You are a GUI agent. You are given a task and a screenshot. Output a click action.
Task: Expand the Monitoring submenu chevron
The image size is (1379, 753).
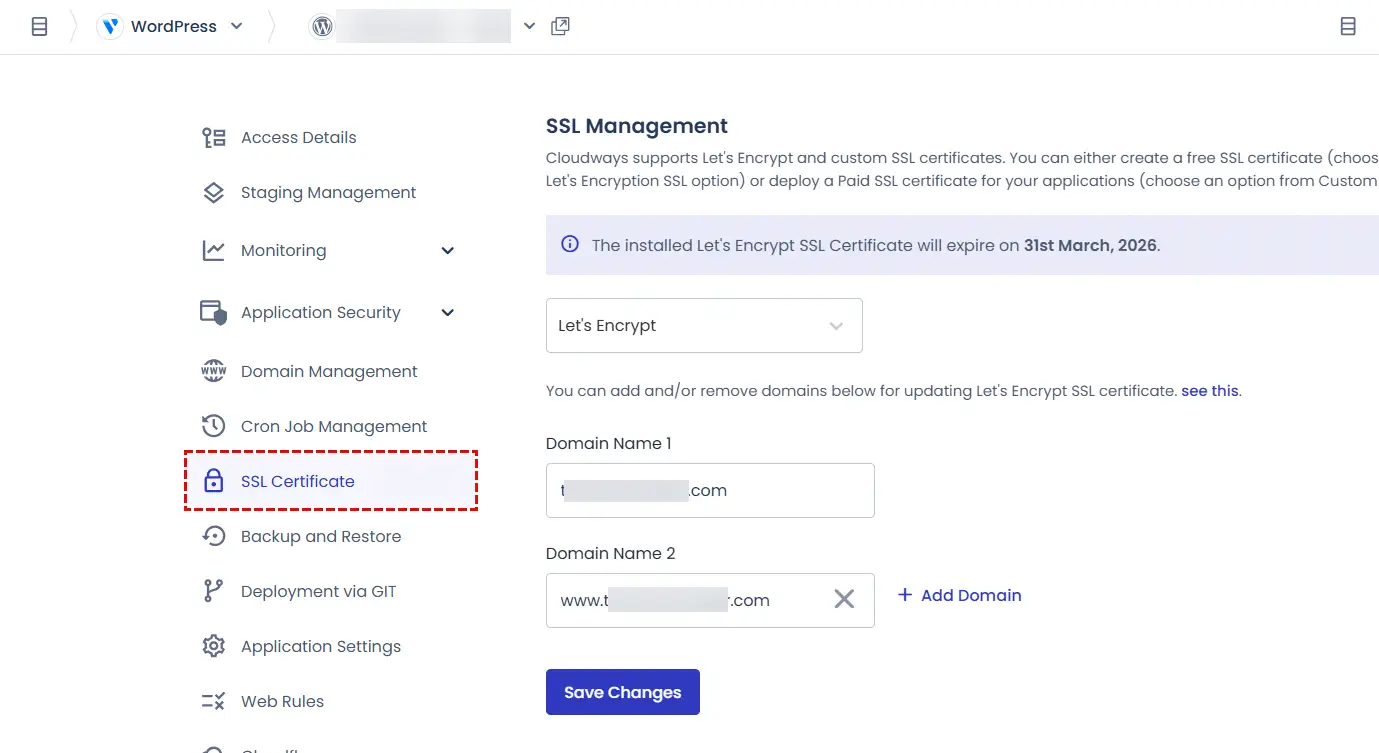pos(448,250)
